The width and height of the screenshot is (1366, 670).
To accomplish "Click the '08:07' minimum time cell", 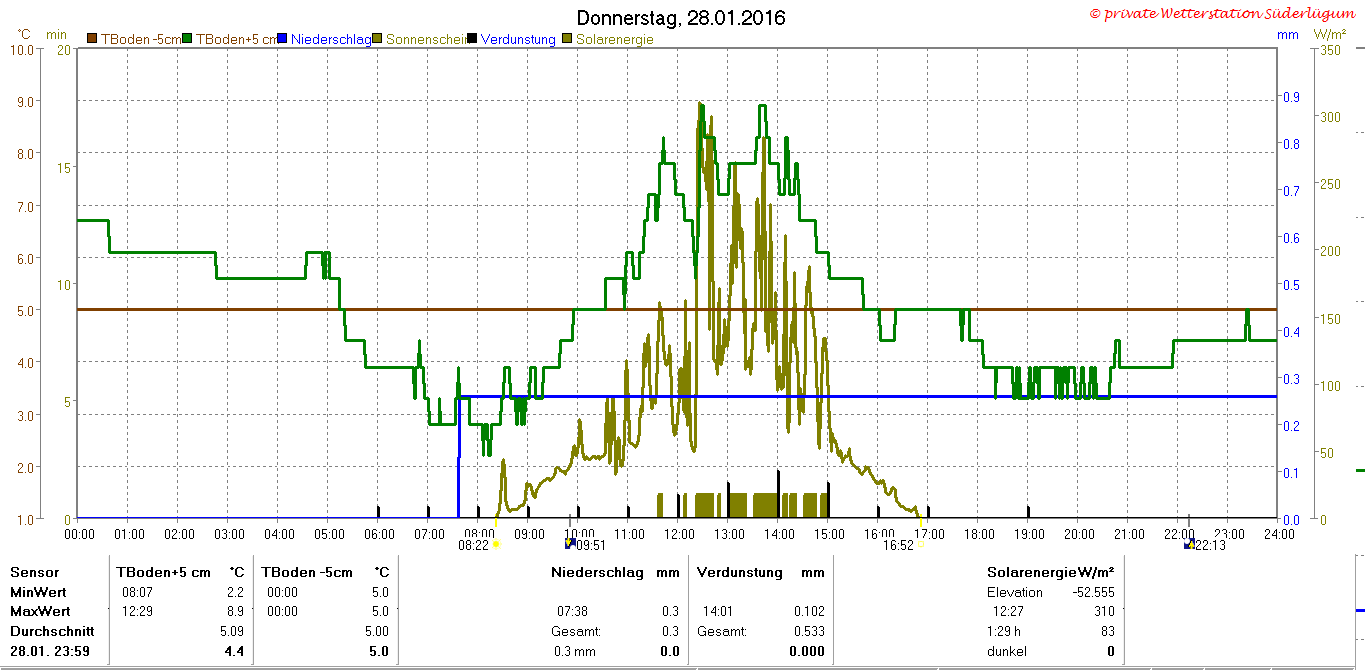I will tap(137, 592).
